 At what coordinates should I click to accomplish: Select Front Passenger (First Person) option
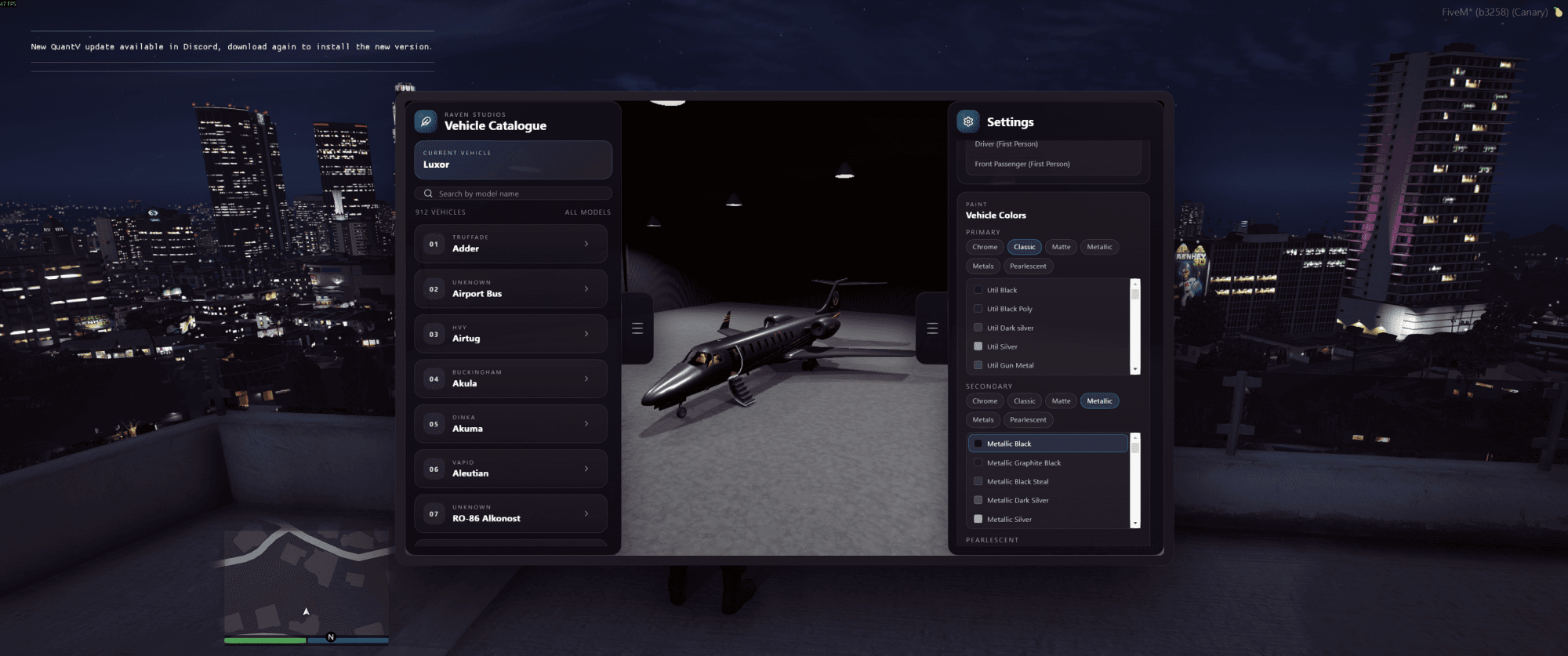pyautogui.click(x=1022, y=164)
